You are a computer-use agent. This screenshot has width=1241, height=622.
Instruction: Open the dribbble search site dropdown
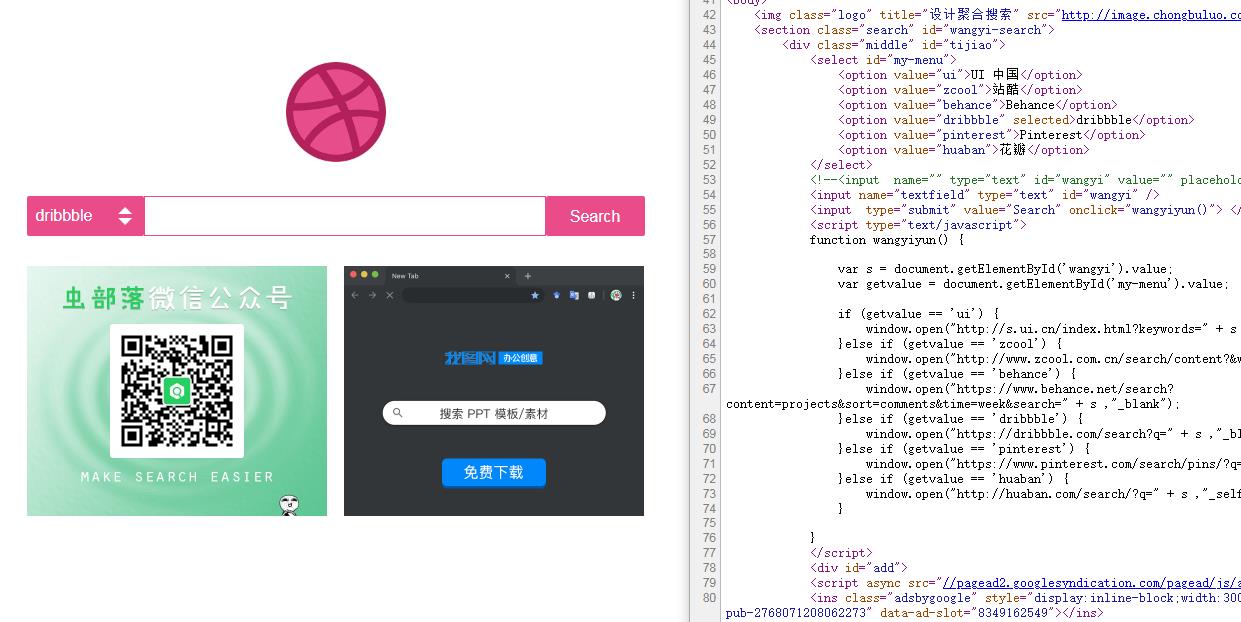pyautogui.click(x=86, y=216)
